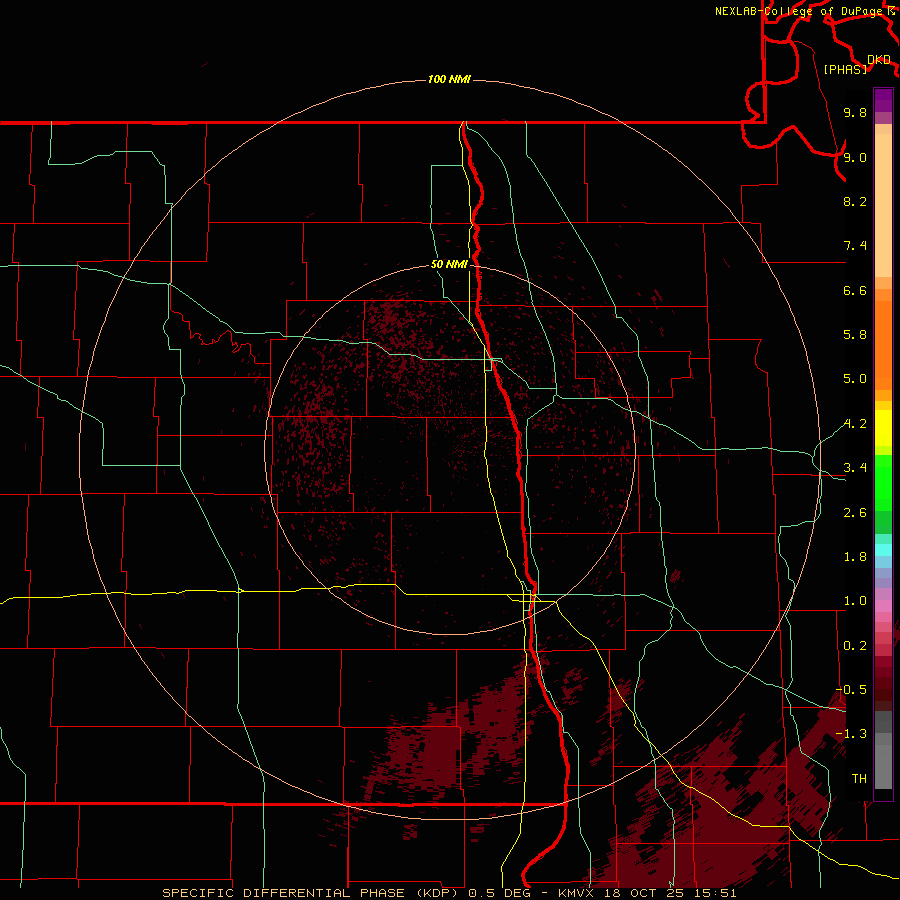Click the gray bottom segment of the color bar
Screen dimensions: 900x900
click(x=883, y=761)
